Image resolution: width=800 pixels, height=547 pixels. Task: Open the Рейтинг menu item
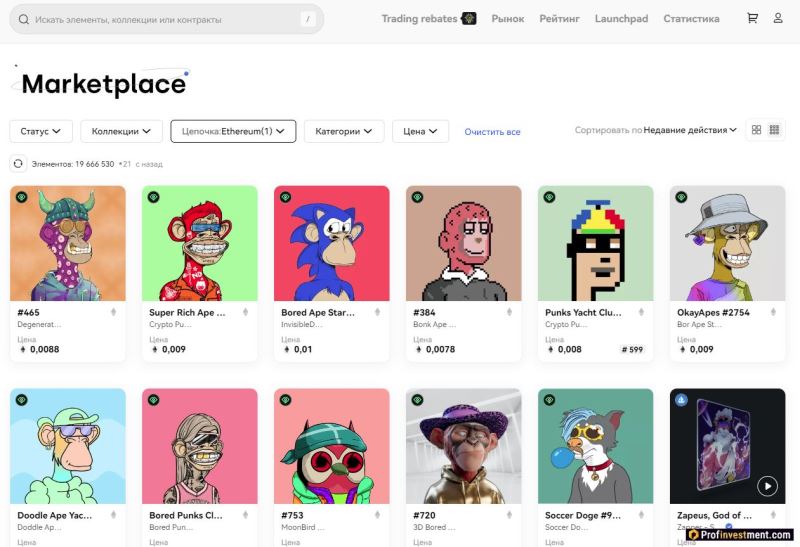559,18
